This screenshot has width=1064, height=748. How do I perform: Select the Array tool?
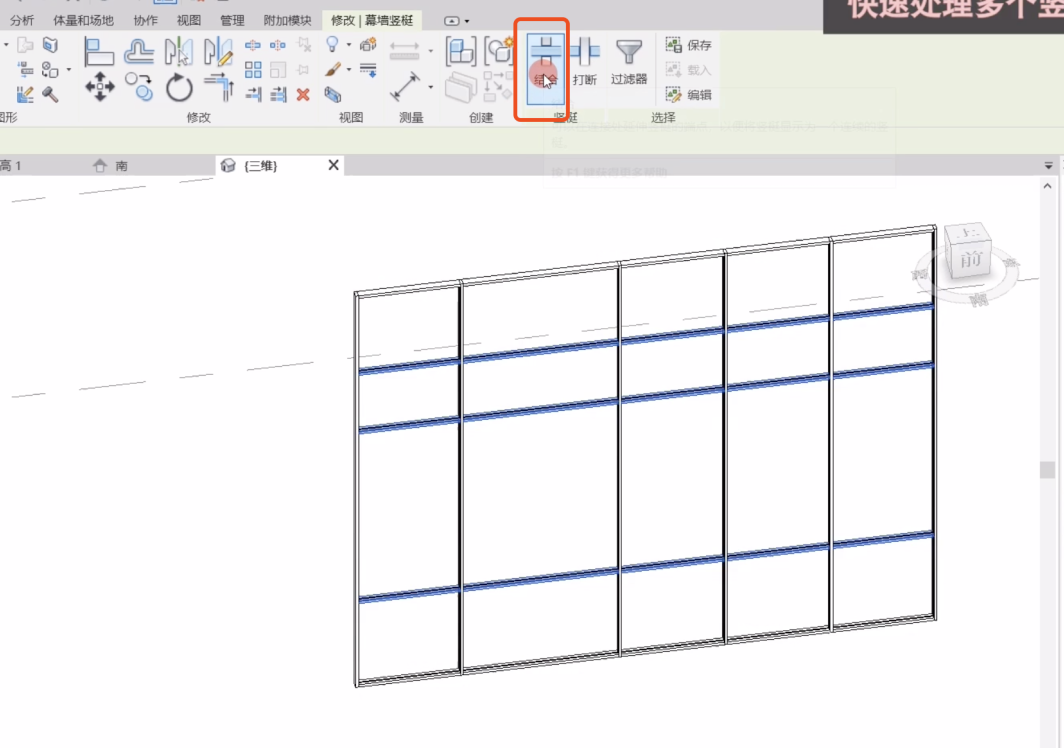pos(253,69)
